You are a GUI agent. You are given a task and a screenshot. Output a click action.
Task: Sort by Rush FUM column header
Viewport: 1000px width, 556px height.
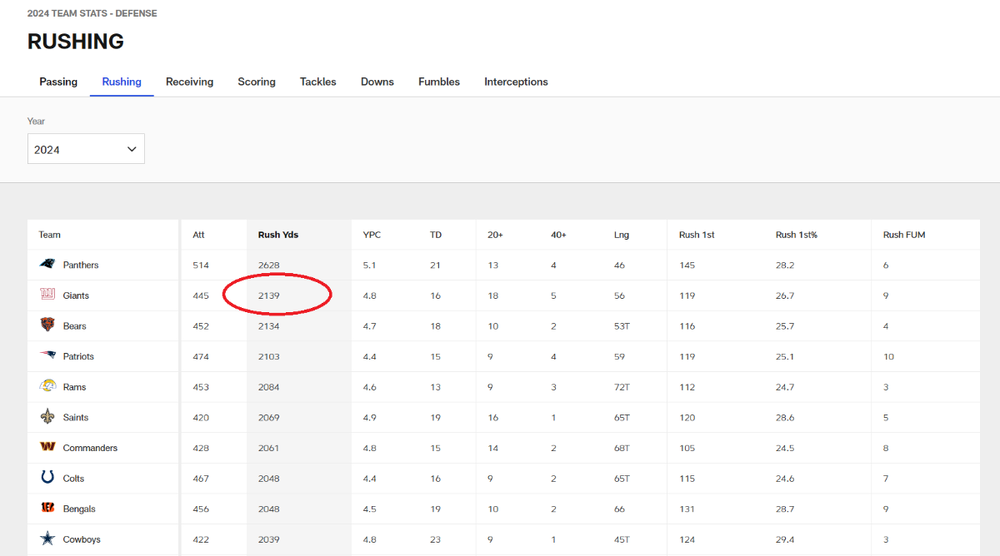point(904,235)
